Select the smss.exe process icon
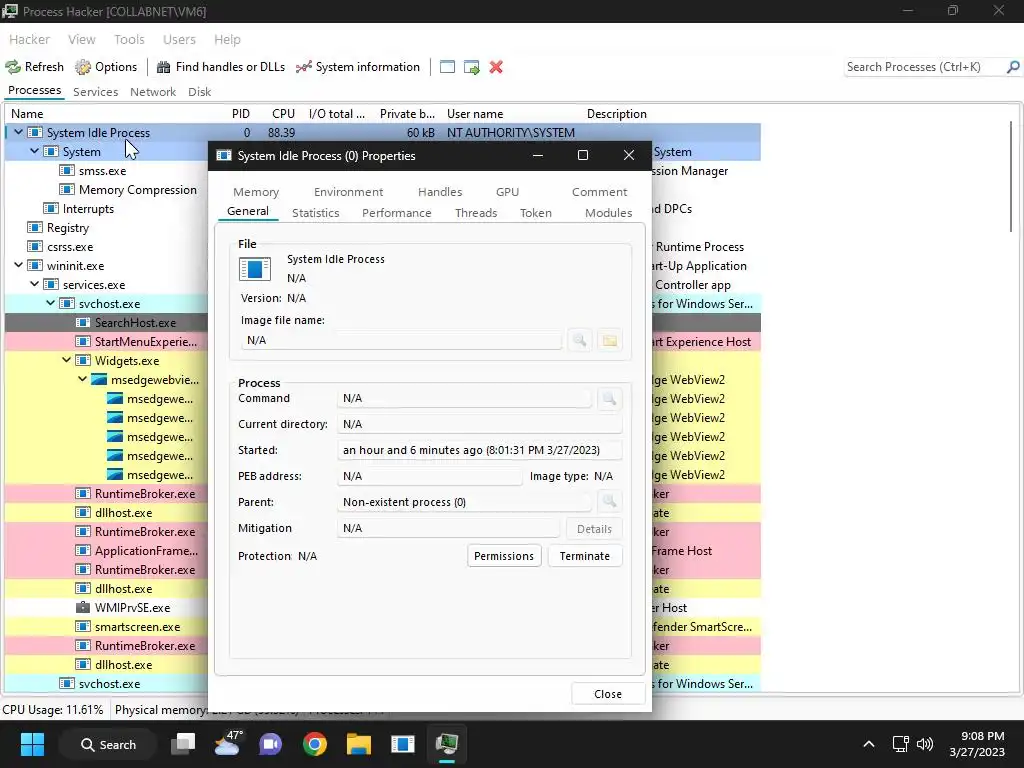 click(x=67, y=170)
